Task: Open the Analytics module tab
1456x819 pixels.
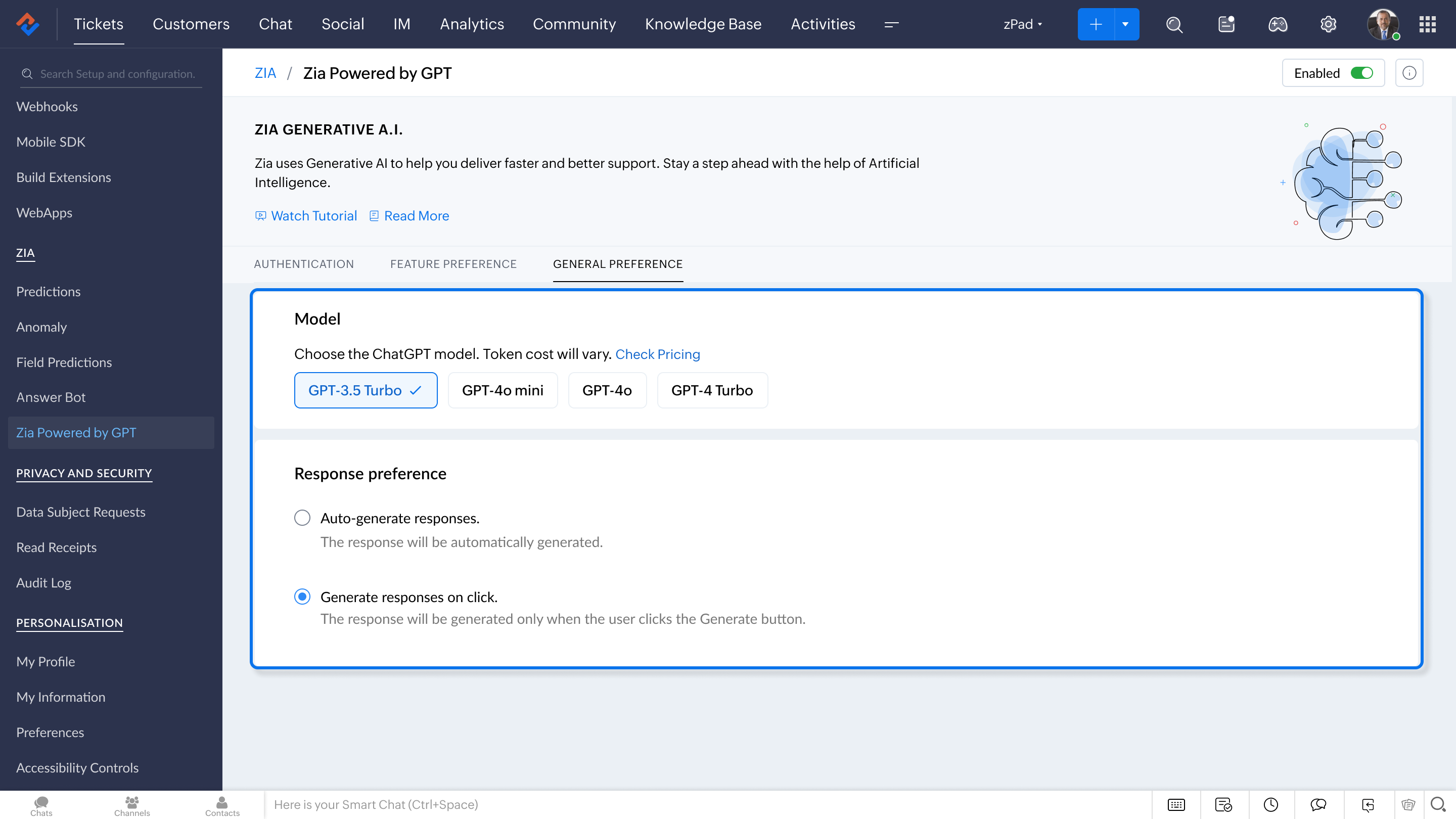Action: (472, 24)
